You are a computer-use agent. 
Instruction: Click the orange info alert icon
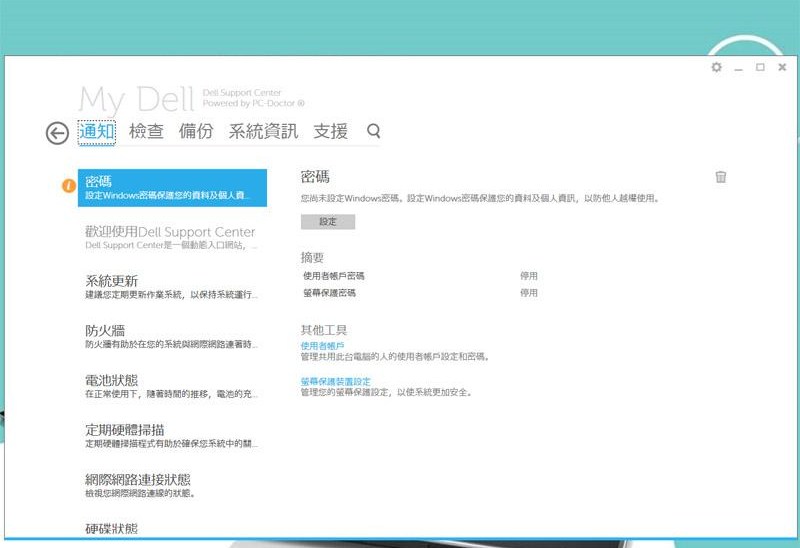pyautogui.click(x=68, y=186)
